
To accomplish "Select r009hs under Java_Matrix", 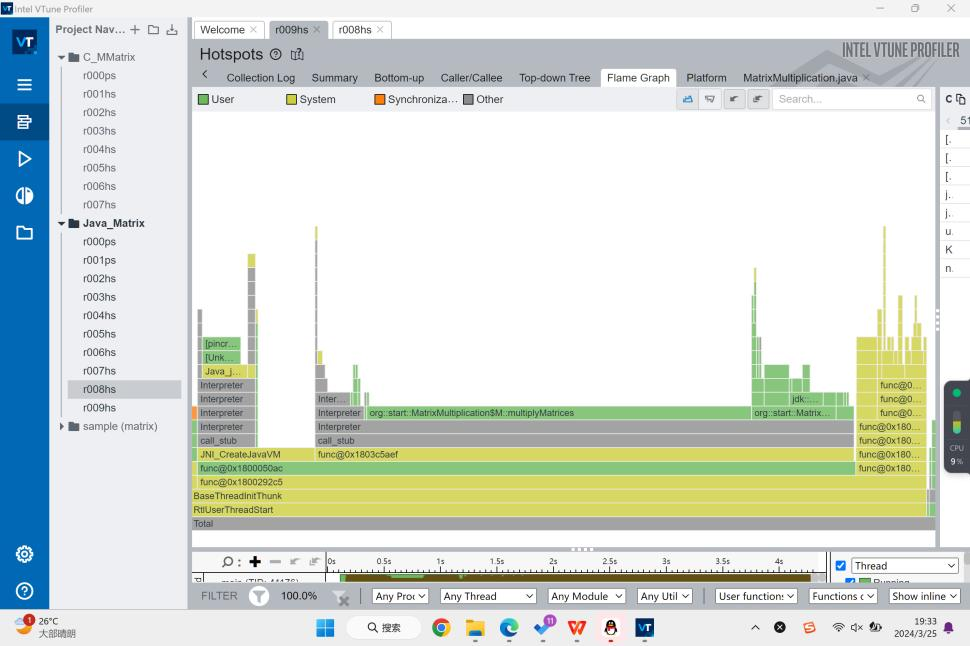I will pyautogui.click(x=100, y=408).
